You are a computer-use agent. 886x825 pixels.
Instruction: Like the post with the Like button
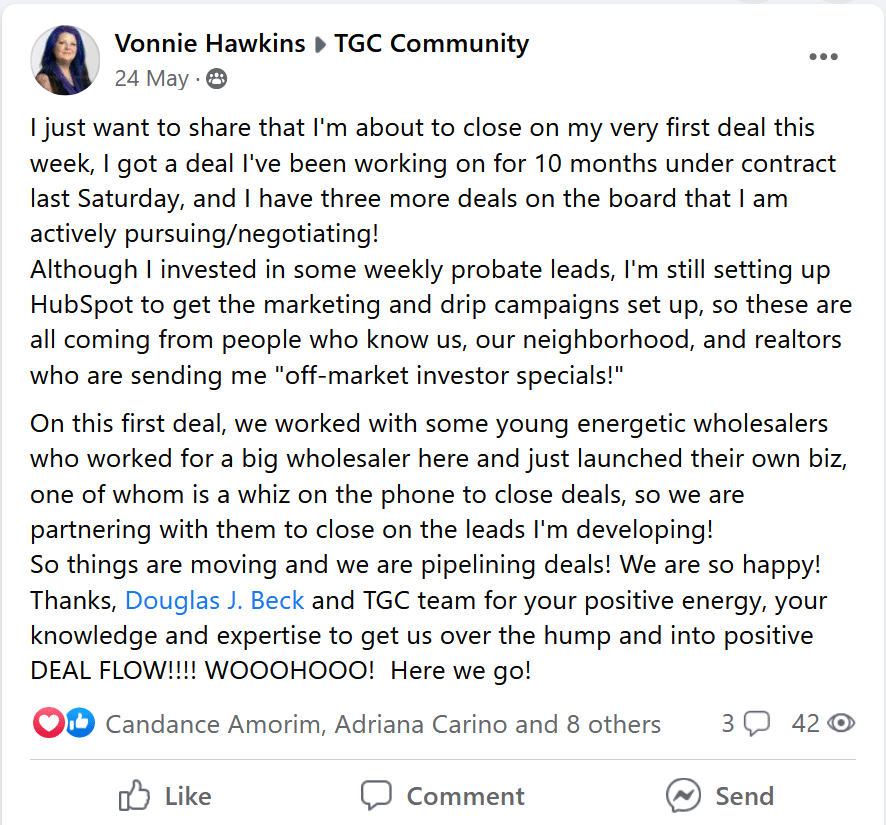coord(165,796)
